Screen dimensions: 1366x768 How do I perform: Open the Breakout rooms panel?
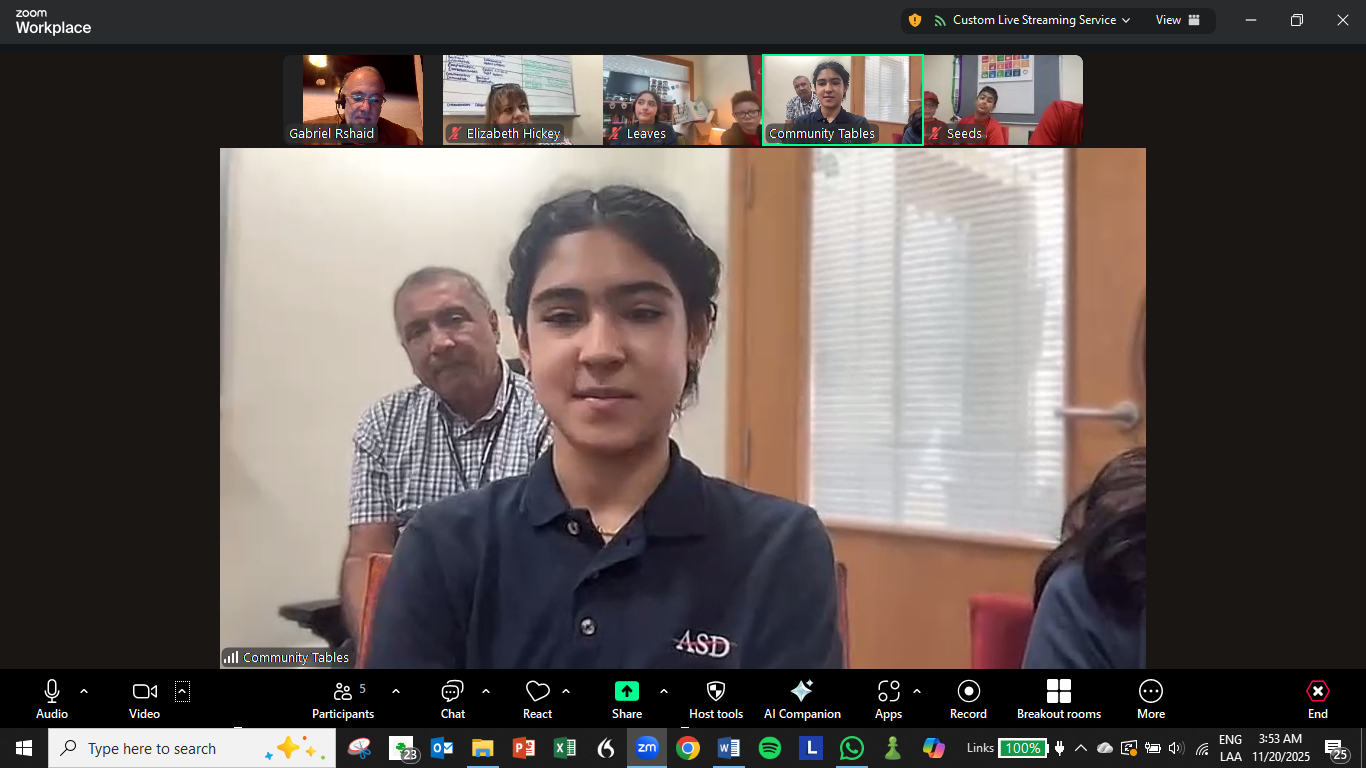coord(1058,699)
